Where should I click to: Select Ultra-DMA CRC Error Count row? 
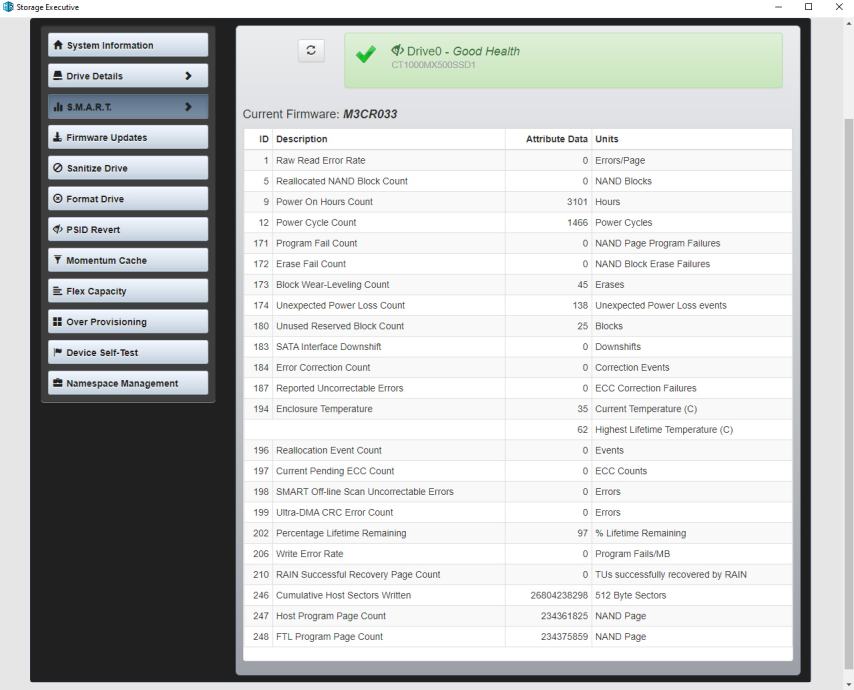coord(517,512)
